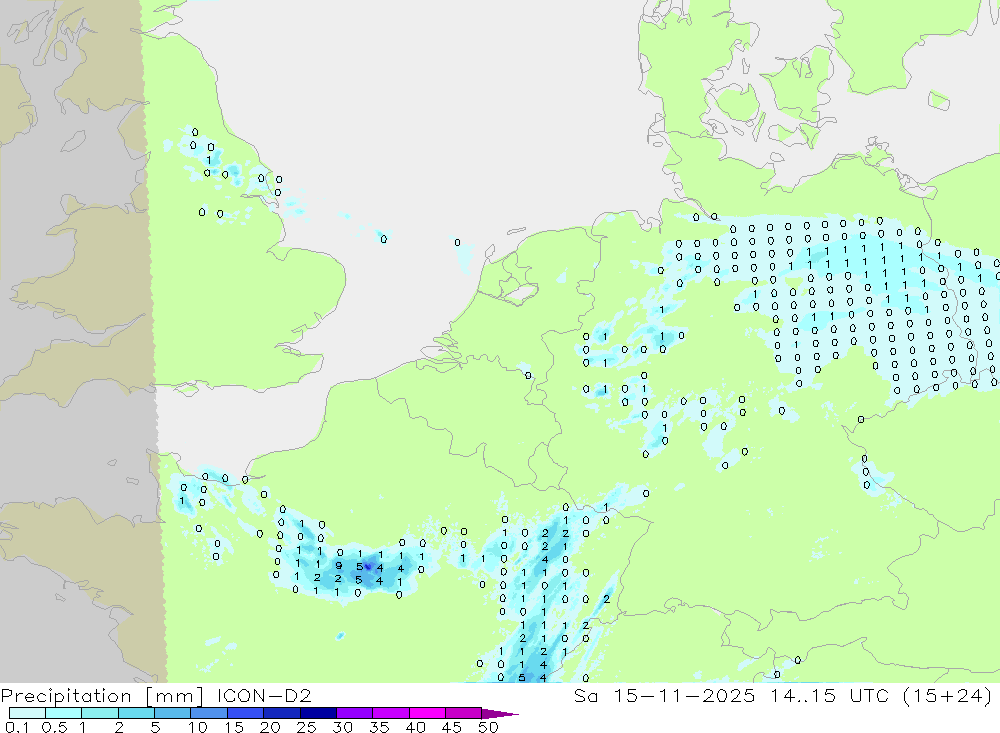Click the 5–10 mm blue legend swatch
Image resolution: width=1000 pixels, height=733 pixels.
[x=172, y=713]
